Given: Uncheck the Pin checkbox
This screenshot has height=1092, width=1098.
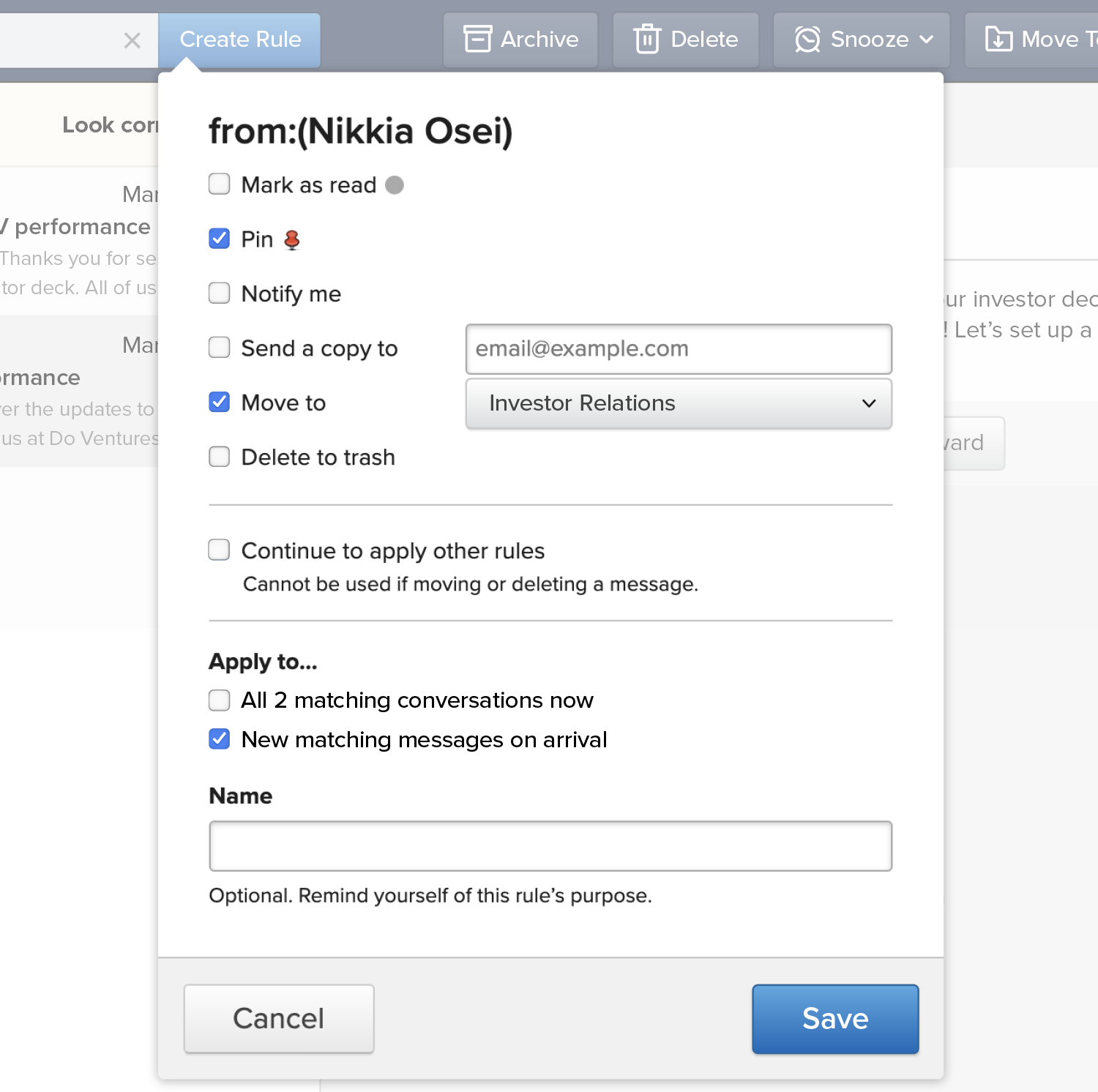Looking at the screenshot, I should click(220, 239).
